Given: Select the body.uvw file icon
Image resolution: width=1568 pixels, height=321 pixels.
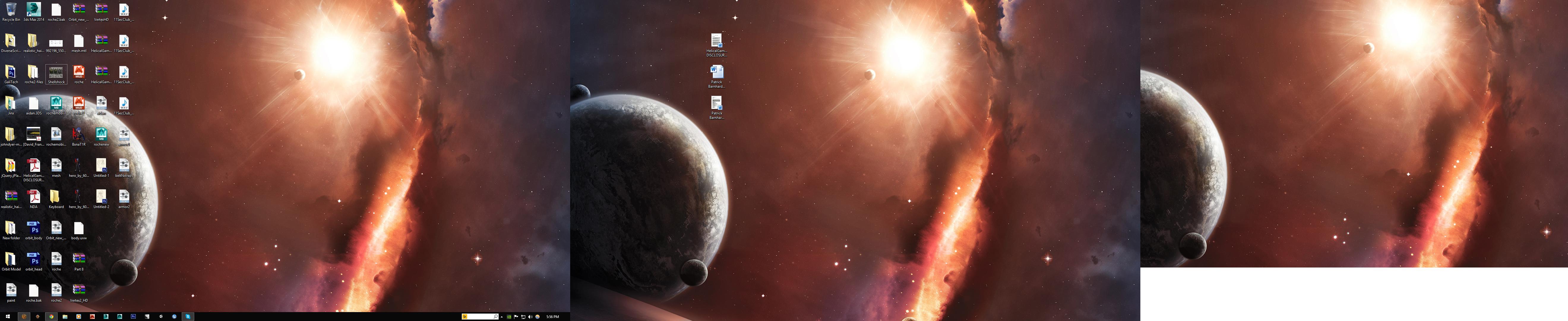Looking at the screenshot, I should click(78, 230).
